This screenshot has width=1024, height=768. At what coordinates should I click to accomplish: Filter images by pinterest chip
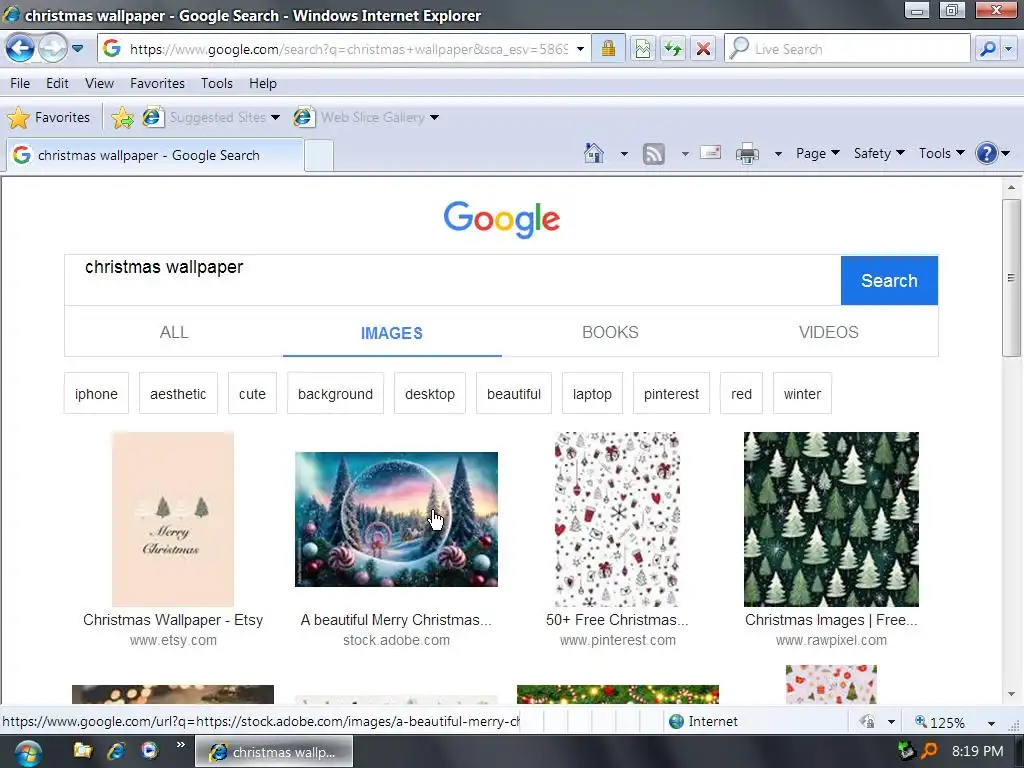(x=671, y=394)
